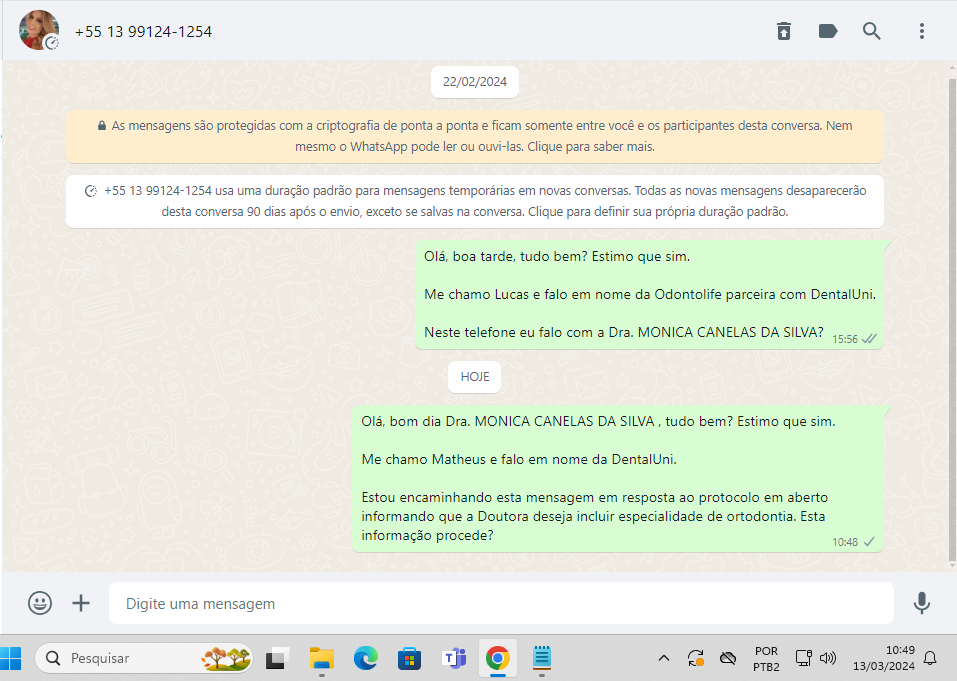Focus the 'Digite uma mensagem' input box
Image resolution: width=957 pixels, height=681 pixels.
coord(501,603)
